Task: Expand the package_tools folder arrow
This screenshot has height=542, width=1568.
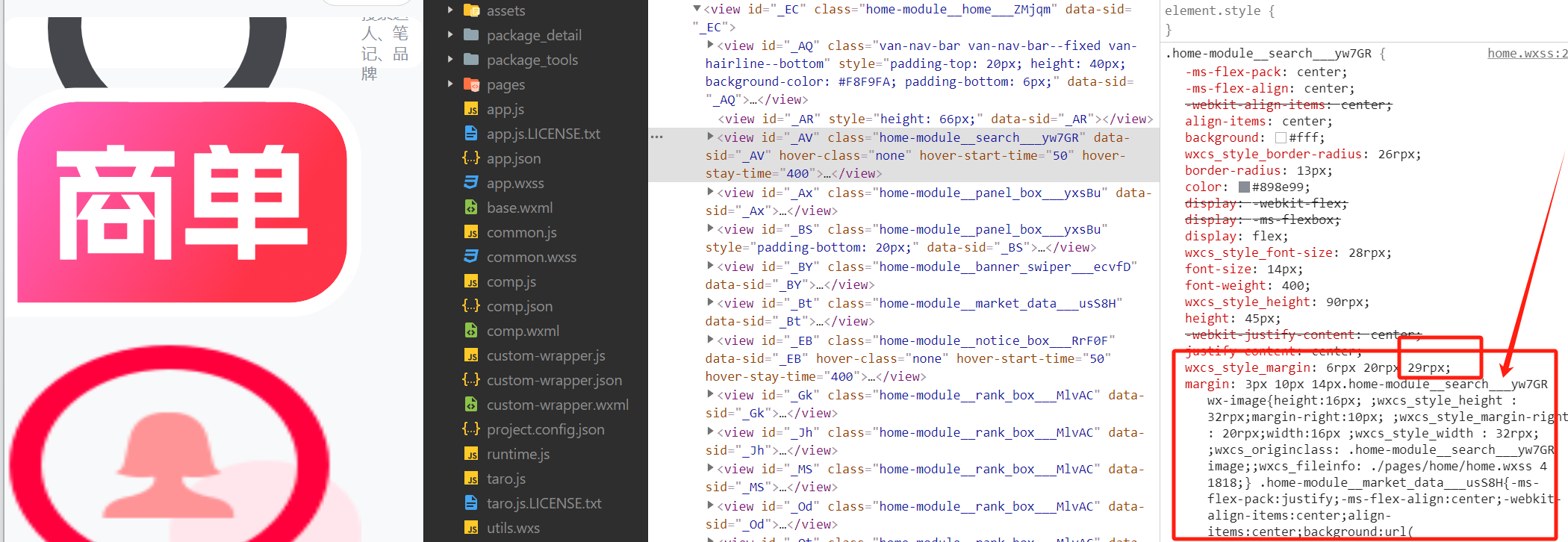Action: click(x=450, y=60)
